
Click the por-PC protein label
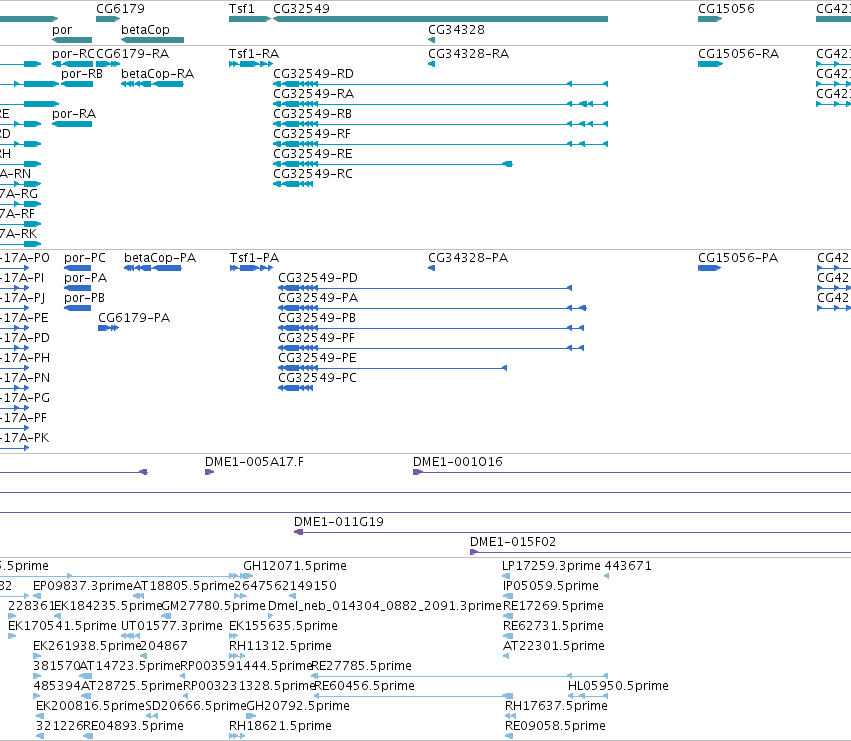85,258
